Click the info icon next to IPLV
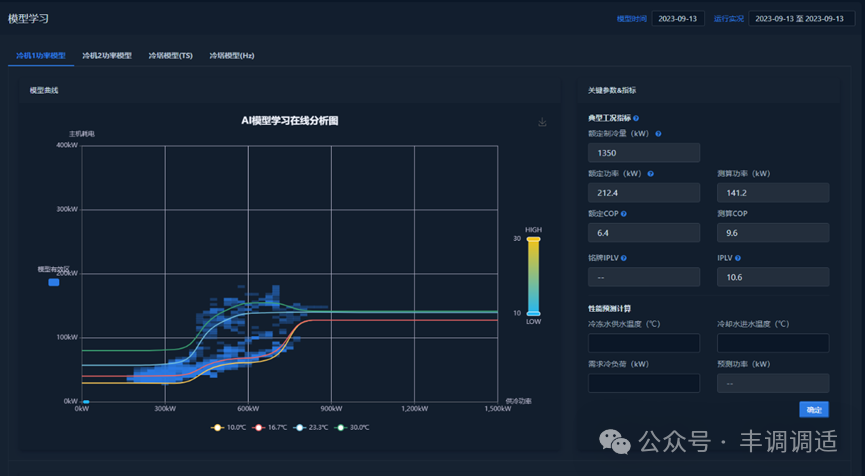This screenshot has width=865, height=476. 738,258
